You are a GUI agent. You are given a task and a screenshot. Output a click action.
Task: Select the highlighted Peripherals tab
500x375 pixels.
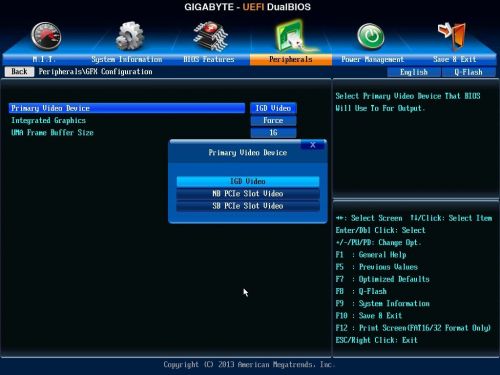(x=291, y=59)
